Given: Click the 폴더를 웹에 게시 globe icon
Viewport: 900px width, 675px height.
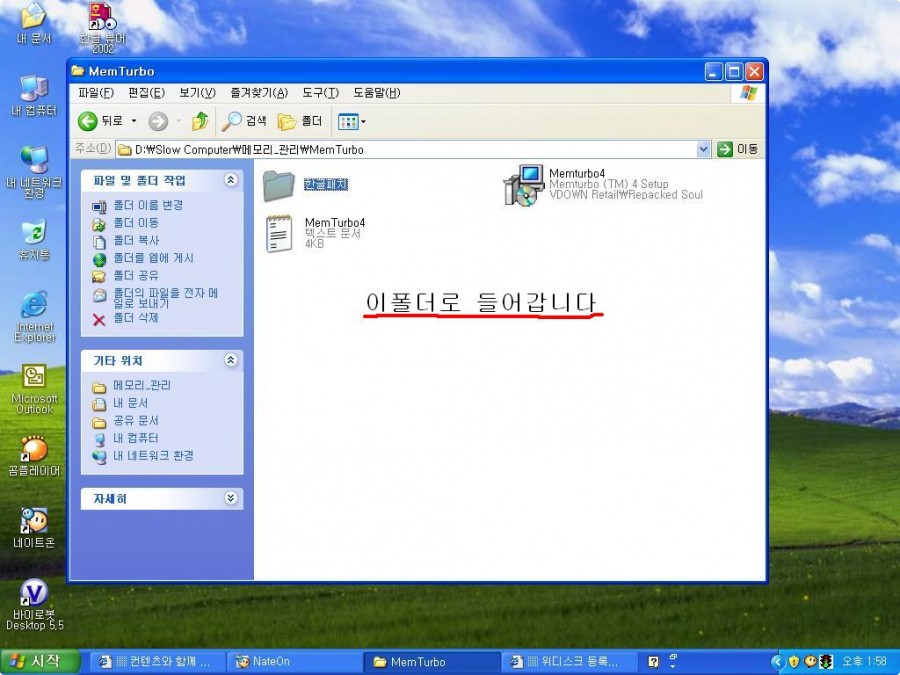Looking at the screenshot, I should 99,259.
